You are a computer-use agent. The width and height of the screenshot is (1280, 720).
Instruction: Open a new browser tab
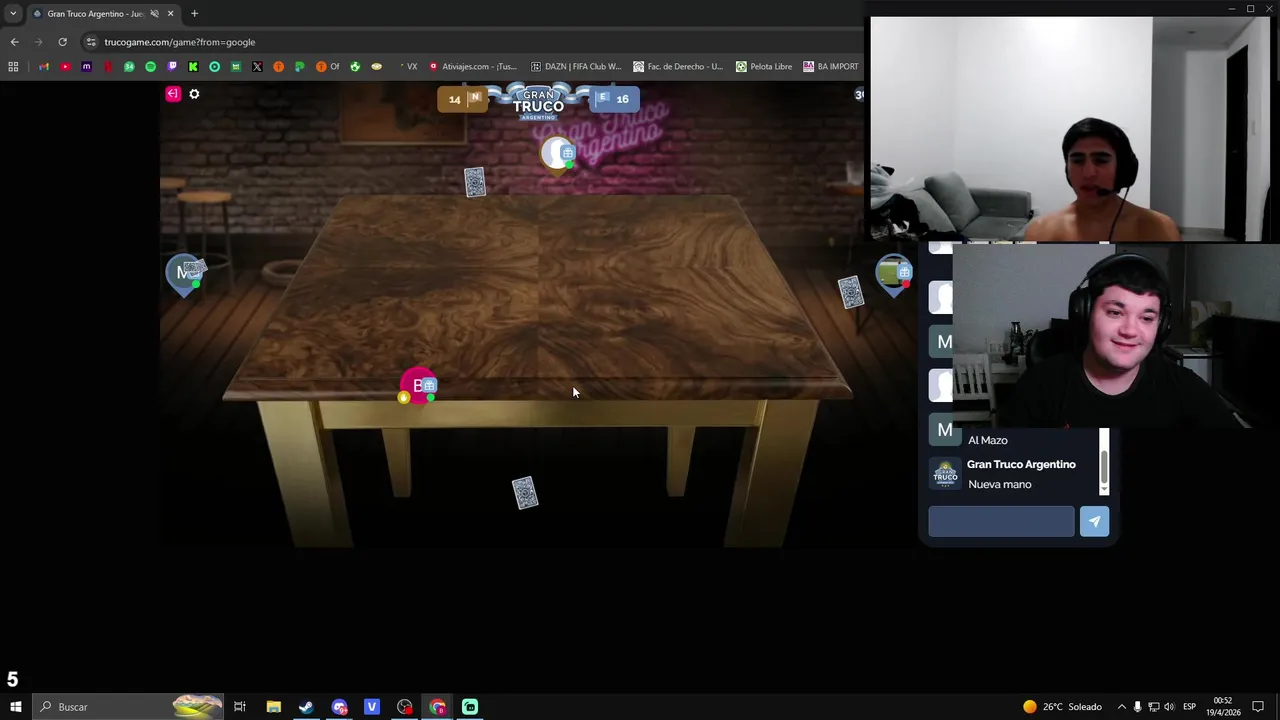pos(194,13)
